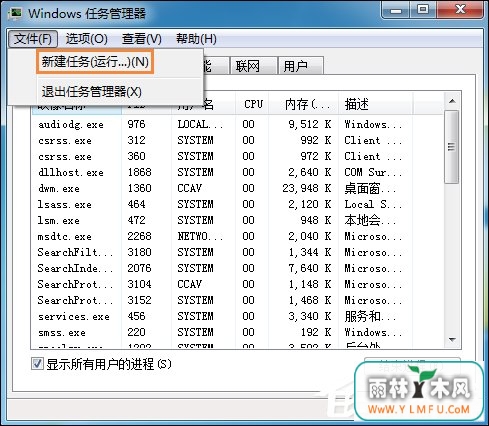Click memory value 23,948 K
The image size is (489, 426).
point(307,188)
